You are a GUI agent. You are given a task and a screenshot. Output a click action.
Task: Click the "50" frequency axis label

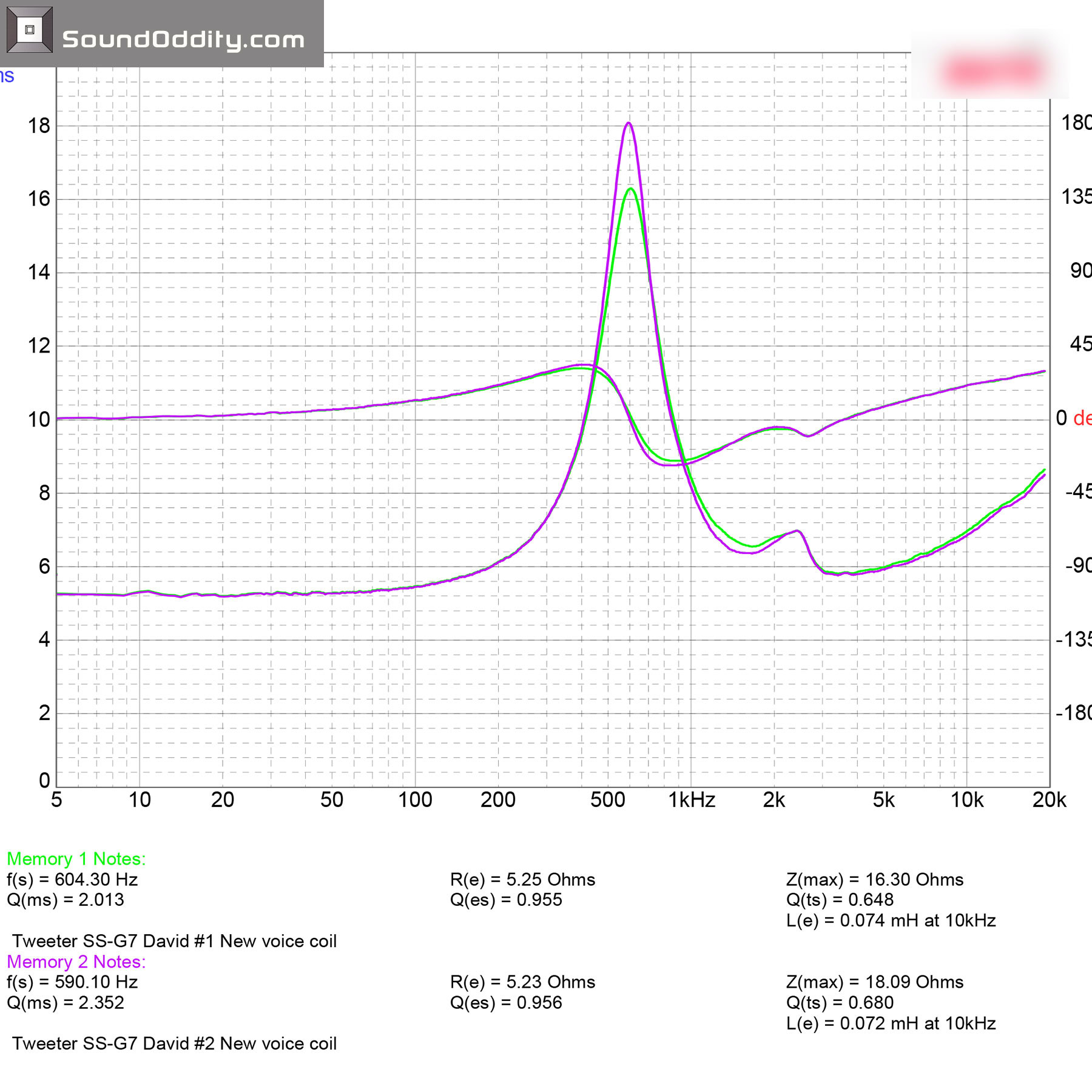[x=332, y=800]
